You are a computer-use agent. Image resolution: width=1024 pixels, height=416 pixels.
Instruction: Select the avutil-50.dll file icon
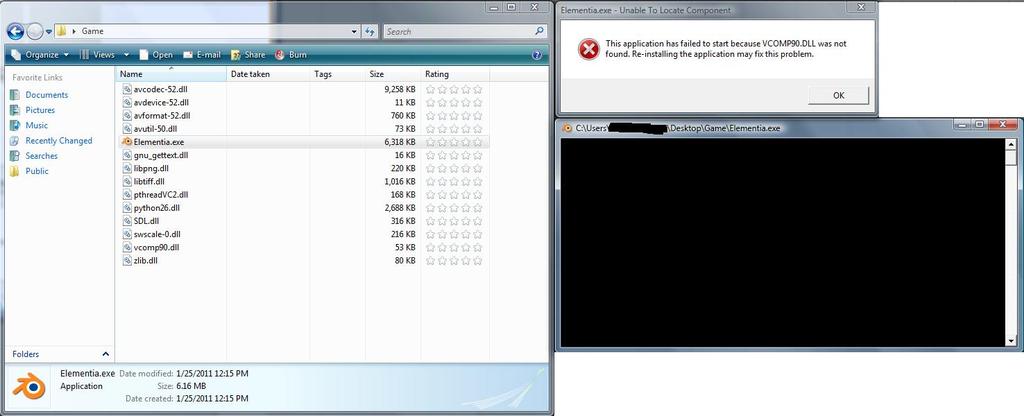point(127,129)
